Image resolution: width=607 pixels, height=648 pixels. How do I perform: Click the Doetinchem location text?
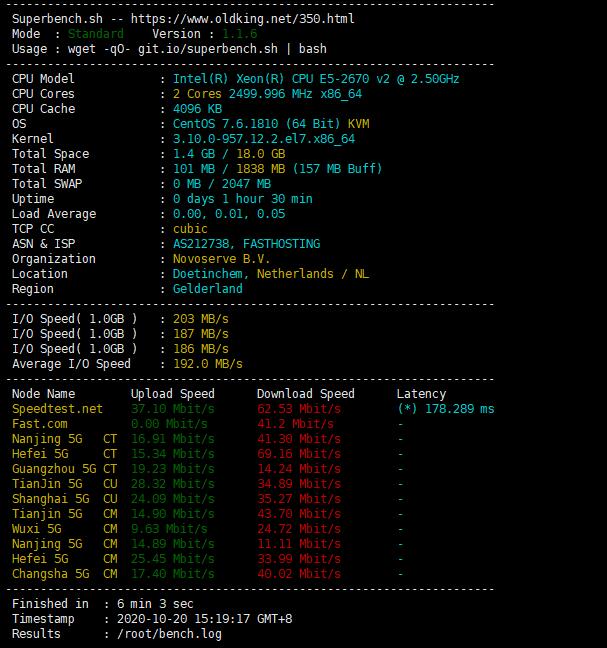(207, 274)
